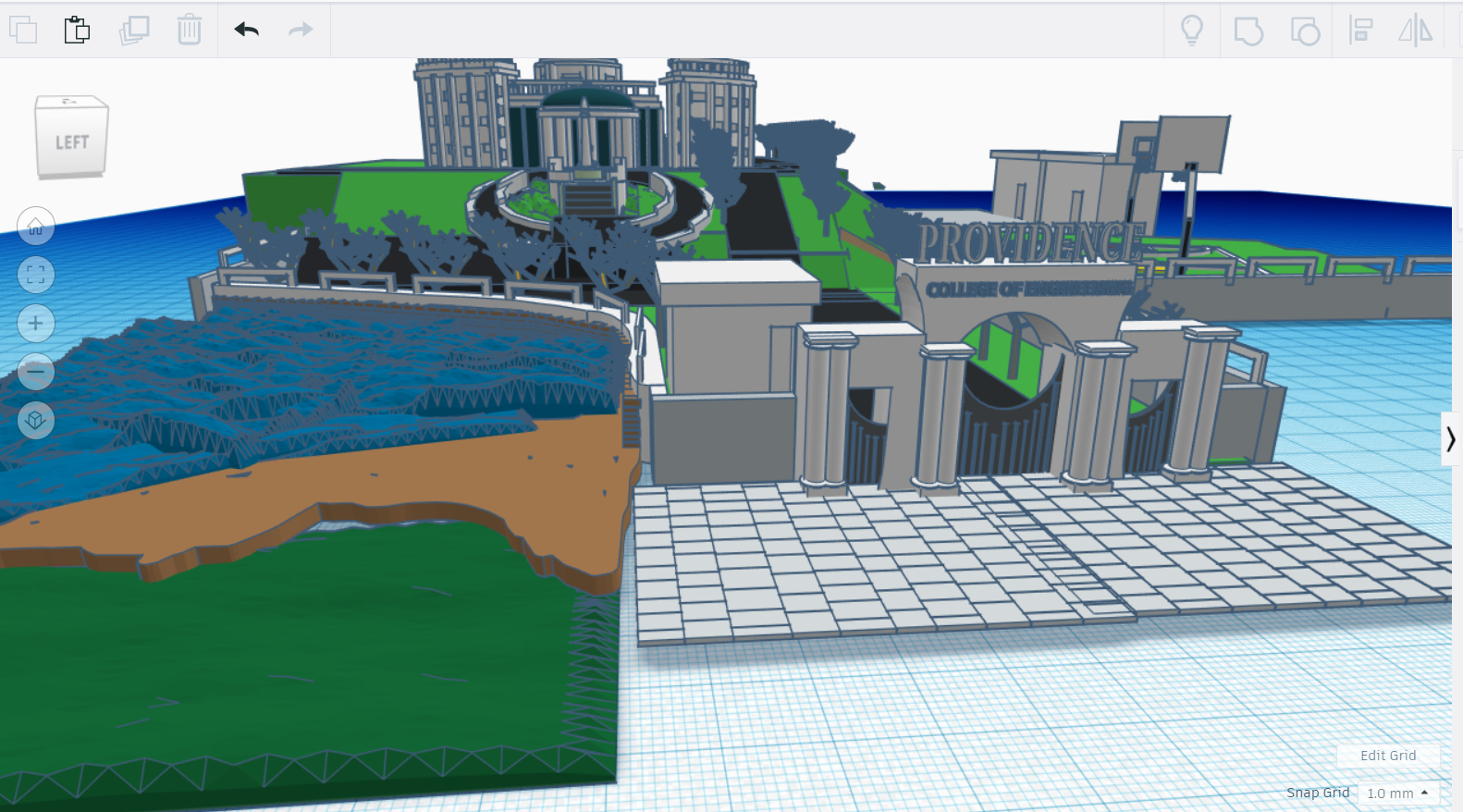
Task: Show all hidden objects with lightbulb icon
Action: [x=1192, y=31]
